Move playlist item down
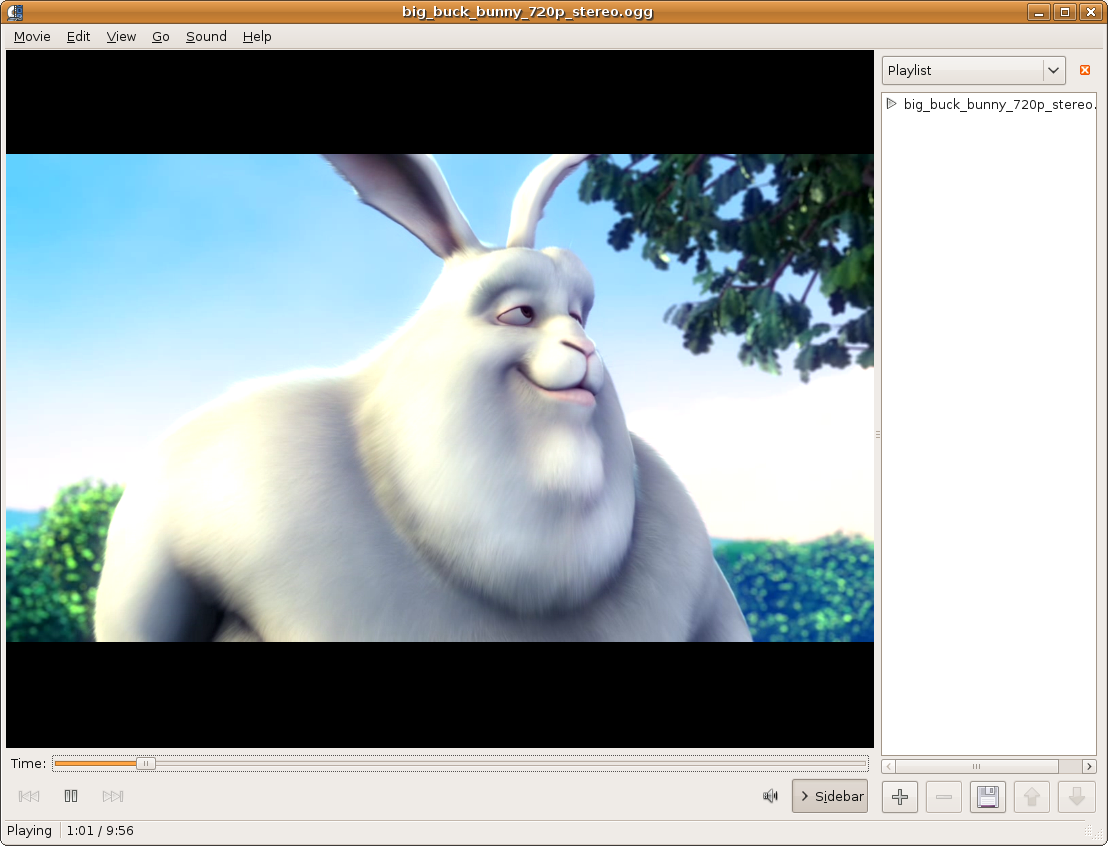This screenshot has height=846, width=1108. pos(1075,797)
